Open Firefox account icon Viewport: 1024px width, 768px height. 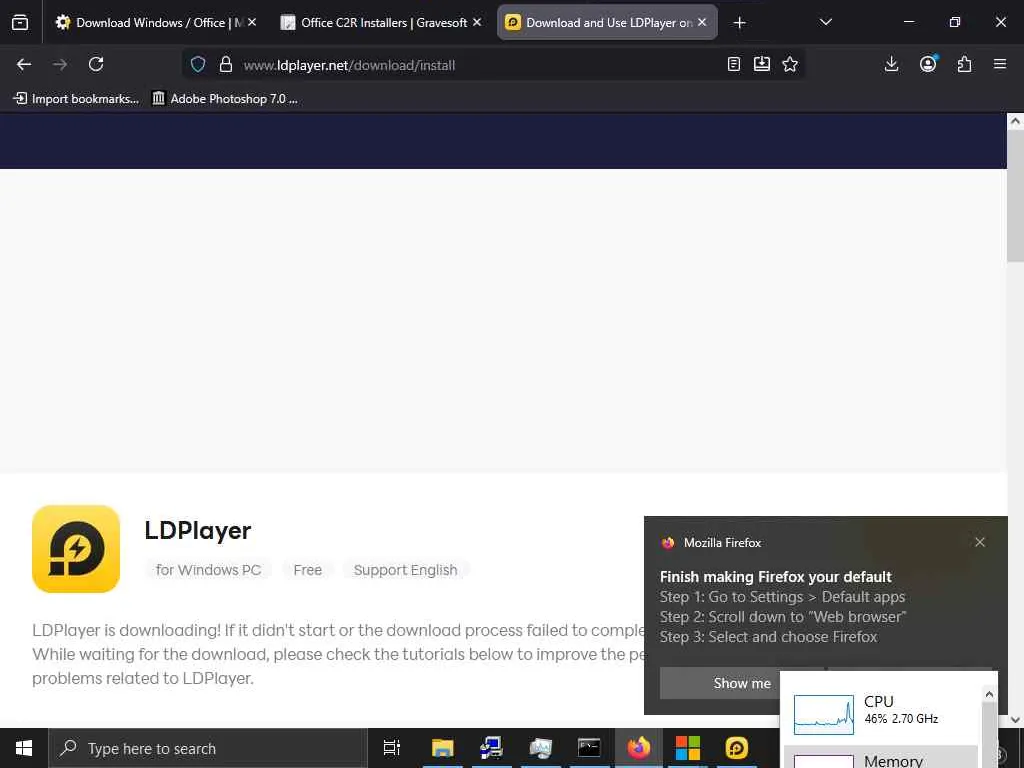(928, 64)
